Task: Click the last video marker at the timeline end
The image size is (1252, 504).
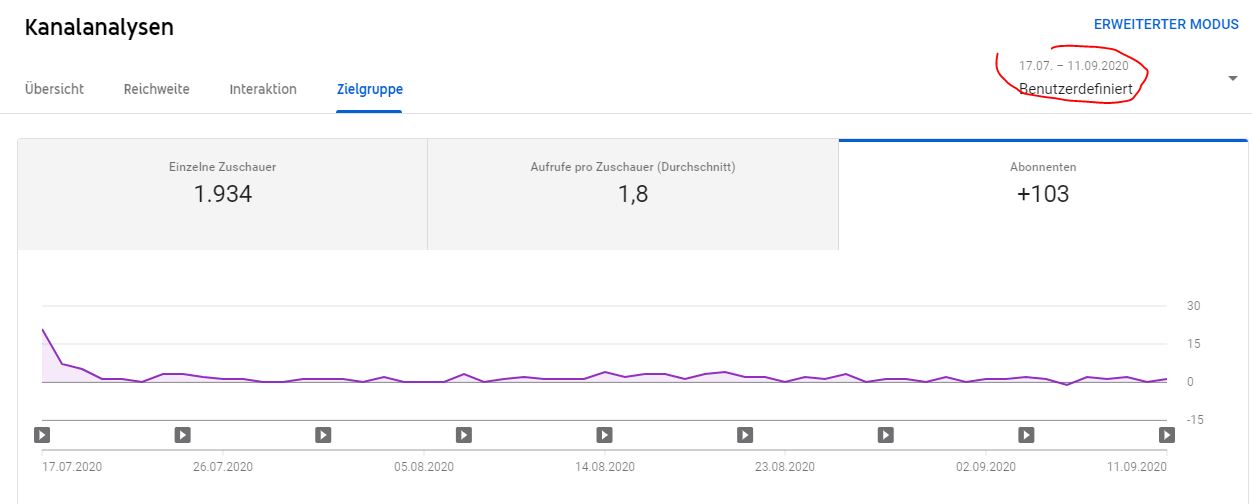Action: click(x=1166, y=435)
